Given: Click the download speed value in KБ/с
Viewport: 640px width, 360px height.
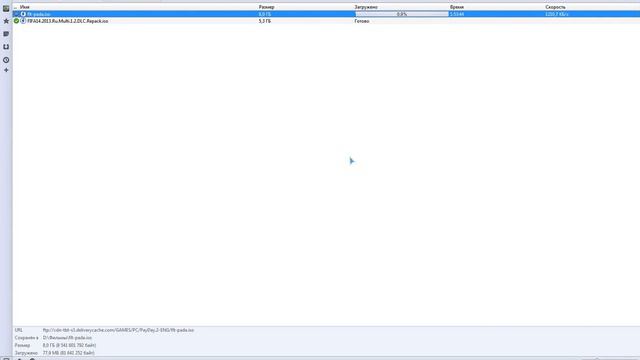Looking at the screenshot, I should tap(557, 14).
